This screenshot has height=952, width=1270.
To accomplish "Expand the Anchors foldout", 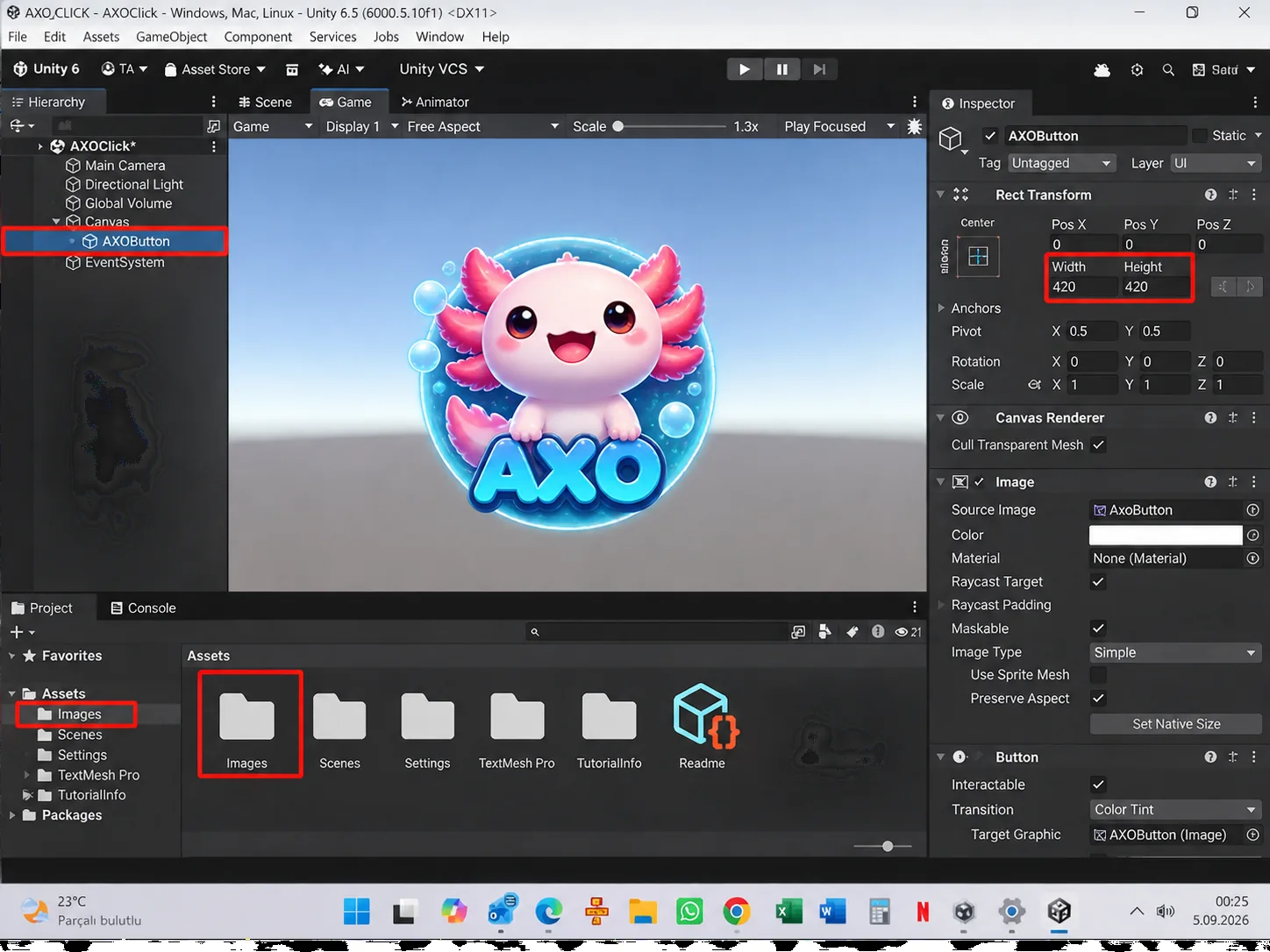I will click(x=941, y=308).
